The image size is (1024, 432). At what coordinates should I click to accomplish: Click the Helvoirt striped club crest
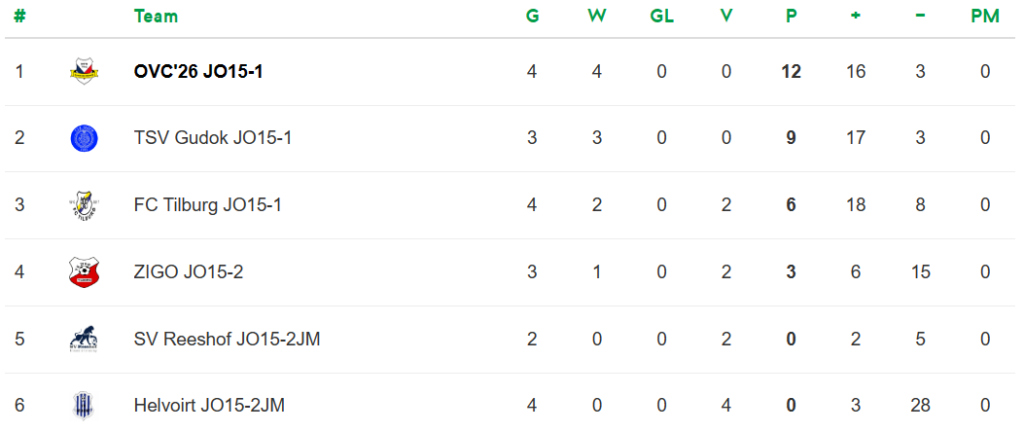84,405
